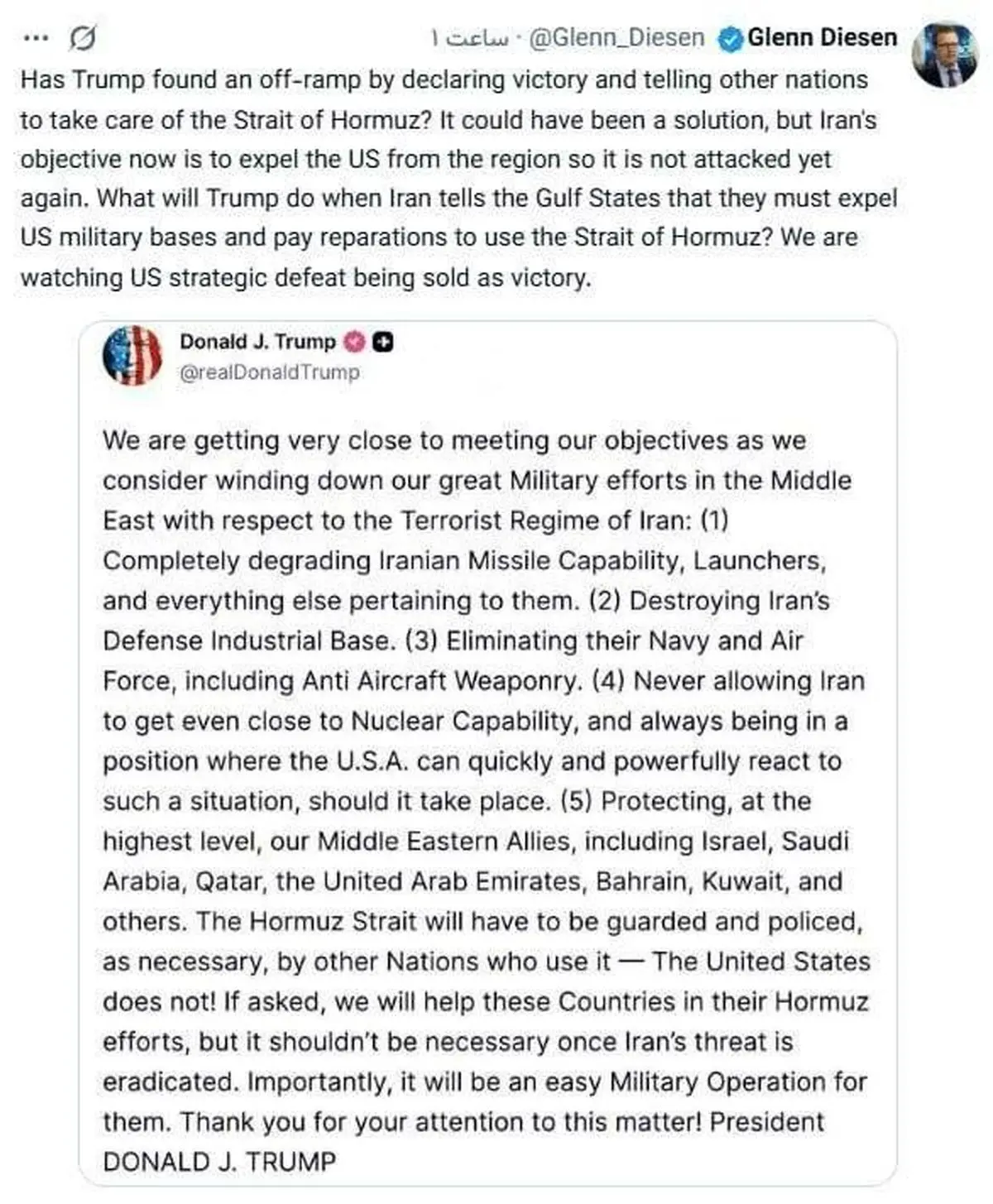
Task: Open Donald J. Trump's flag avatar
Action: point(132,356)
